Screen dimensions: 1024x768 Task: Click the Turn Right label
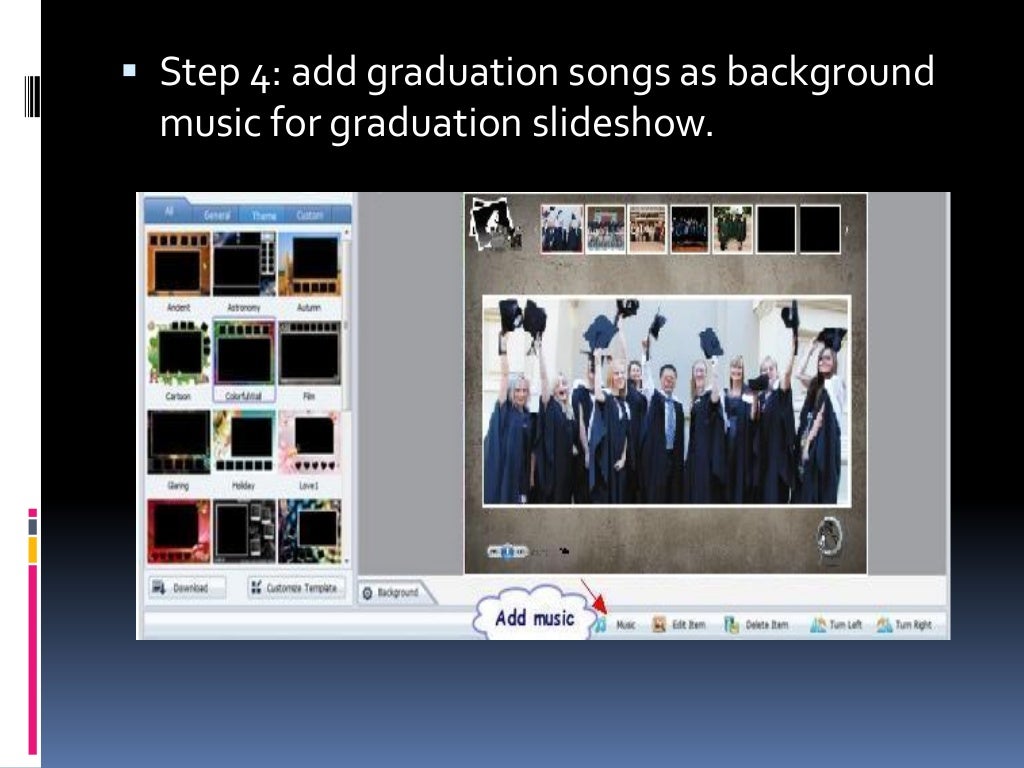914,625
